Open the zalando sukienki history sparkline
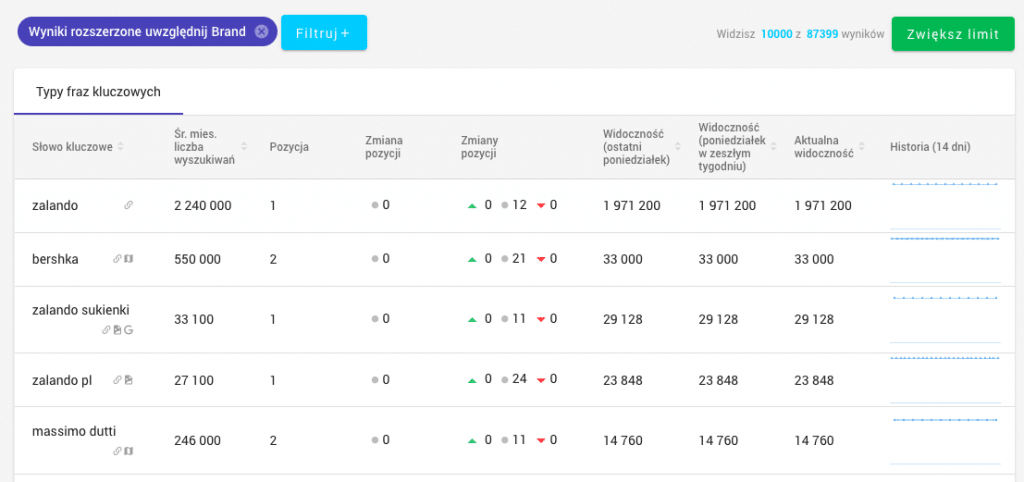This screenshot has height=482, width=1024. click(946, 319)
